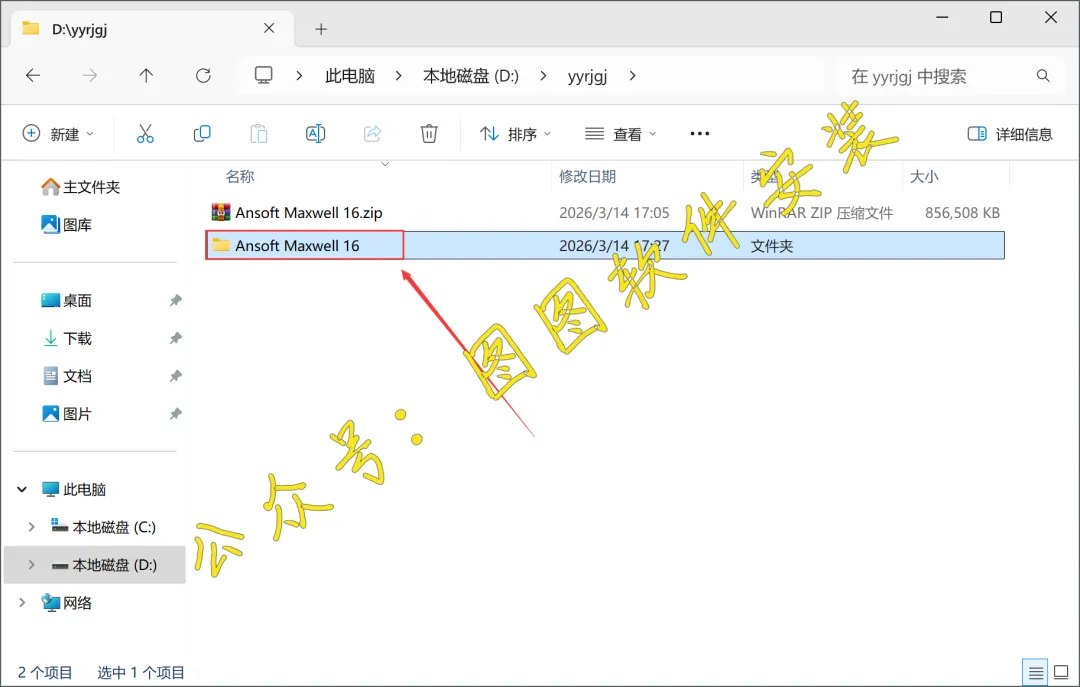Click the Cut scissors icon
1080x687 pixels.
tap(145, 134)
